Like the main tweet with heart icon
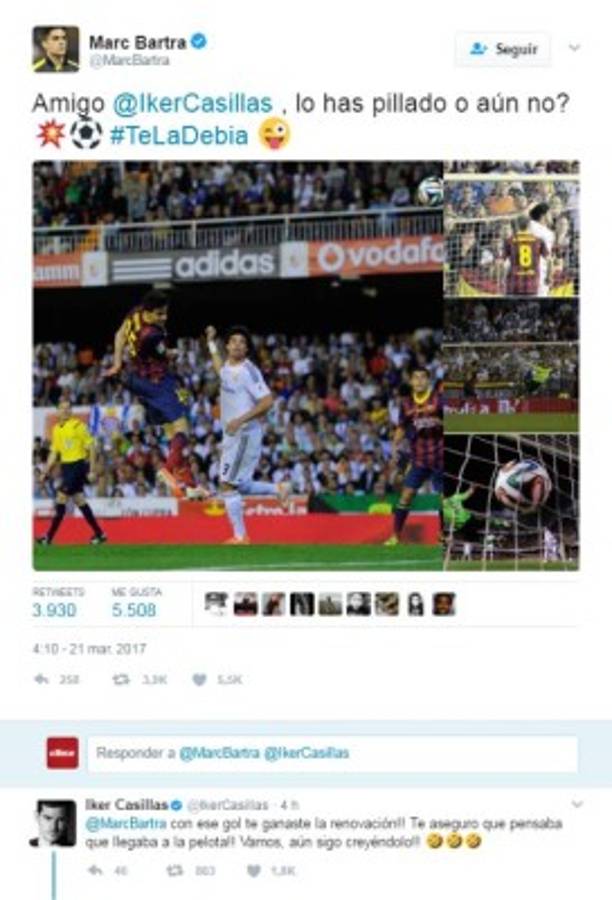612x900 pixels. pos(199,680)
